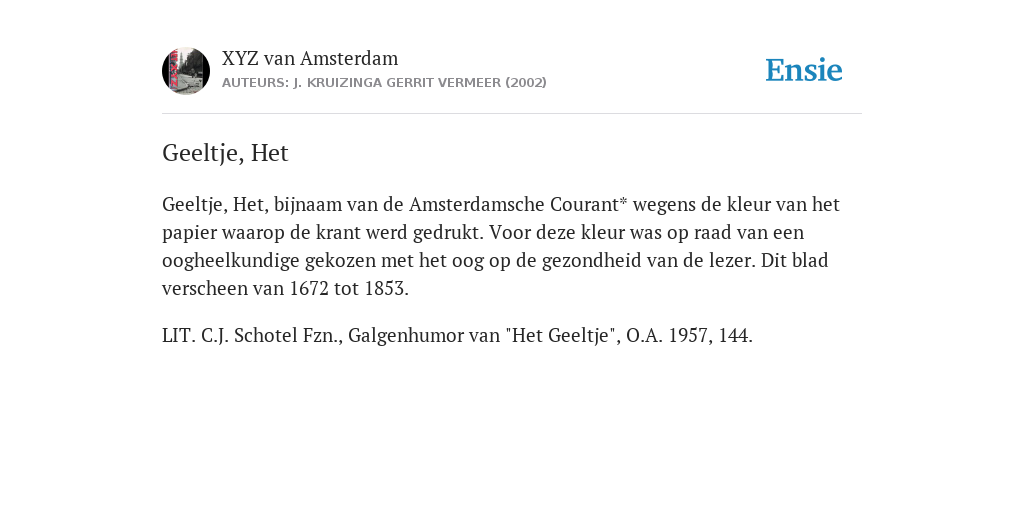Open the Ensie logo link

pyautogui.click(x=804, y=70)
